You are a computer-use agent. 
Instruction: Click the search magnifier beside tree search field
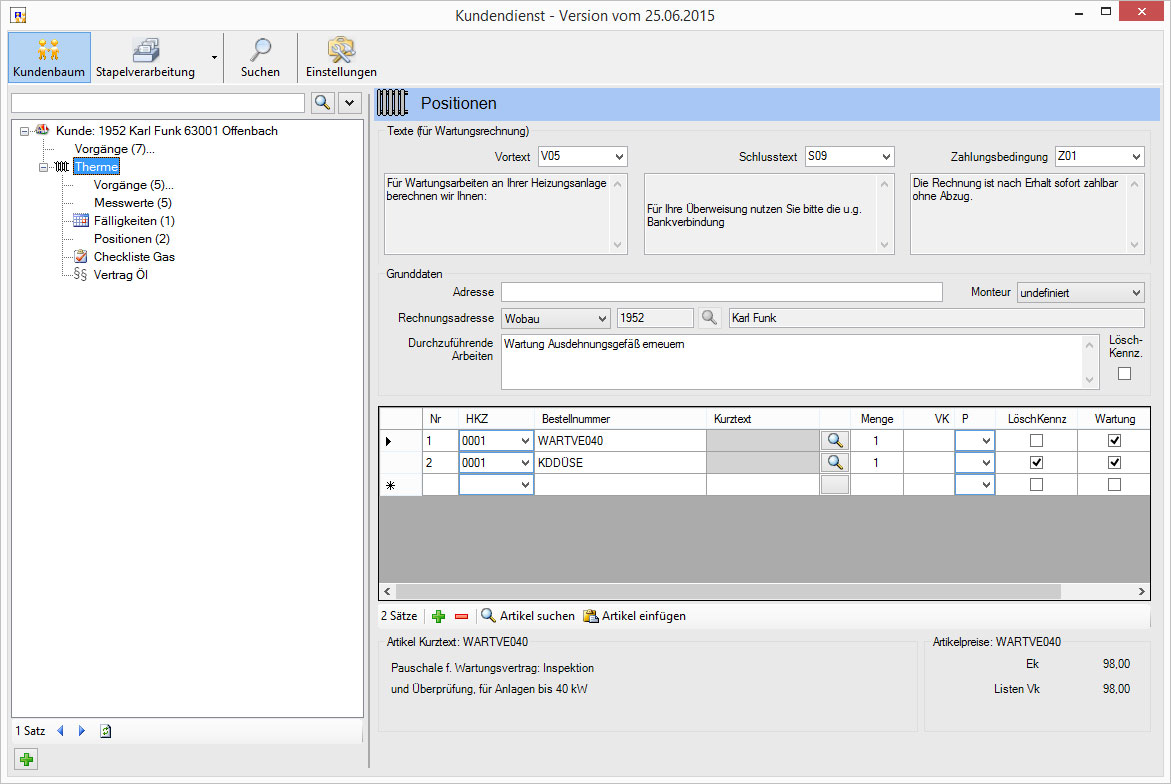[323, 103]
